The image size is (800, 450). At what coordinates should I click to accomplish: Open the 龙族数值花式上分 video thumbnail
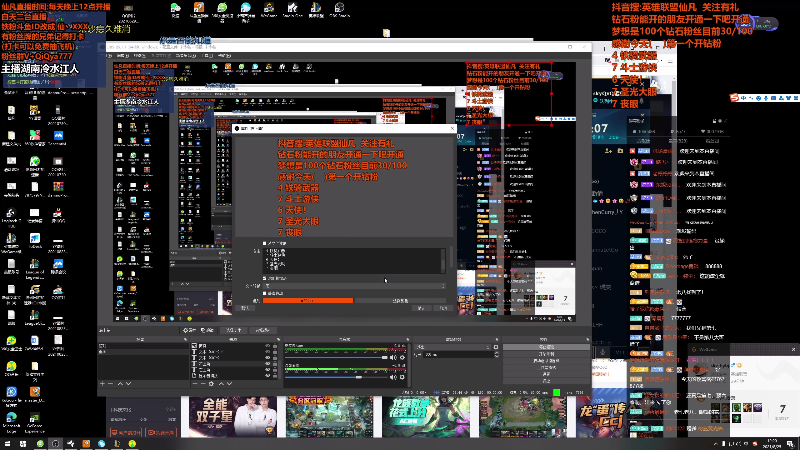tap(426, 417)
